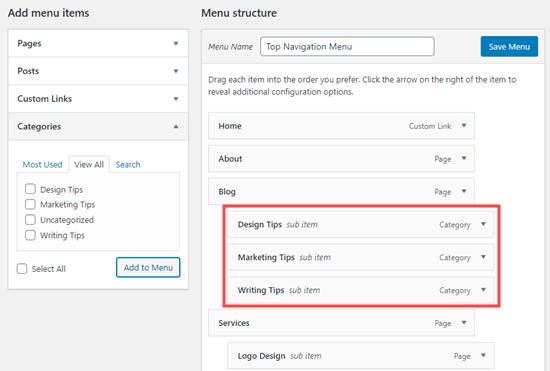Check the Uncategorized category checkbox

coord(30,220)
